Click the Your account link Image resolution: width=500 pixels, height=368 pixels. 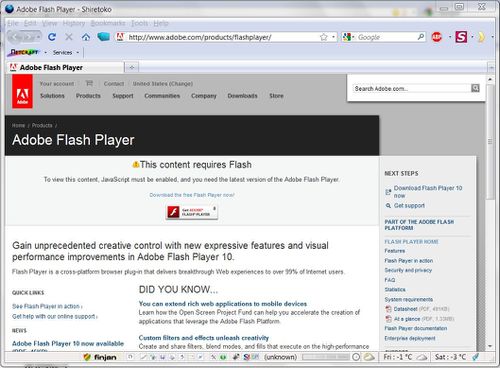coord(57,84)
